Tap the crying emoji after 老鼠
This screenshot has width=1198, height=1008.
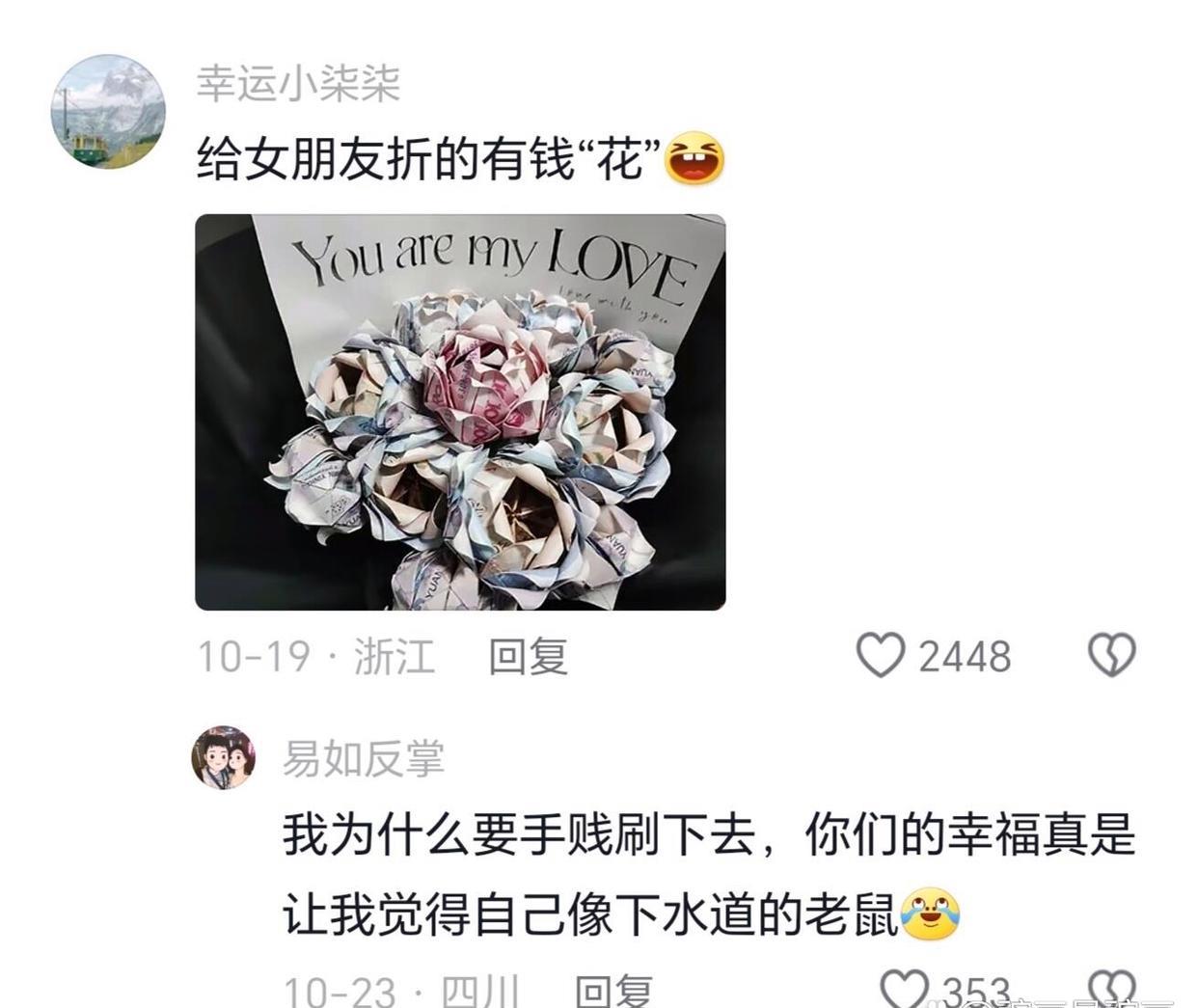pyautogui.click(x=931, y=913)
